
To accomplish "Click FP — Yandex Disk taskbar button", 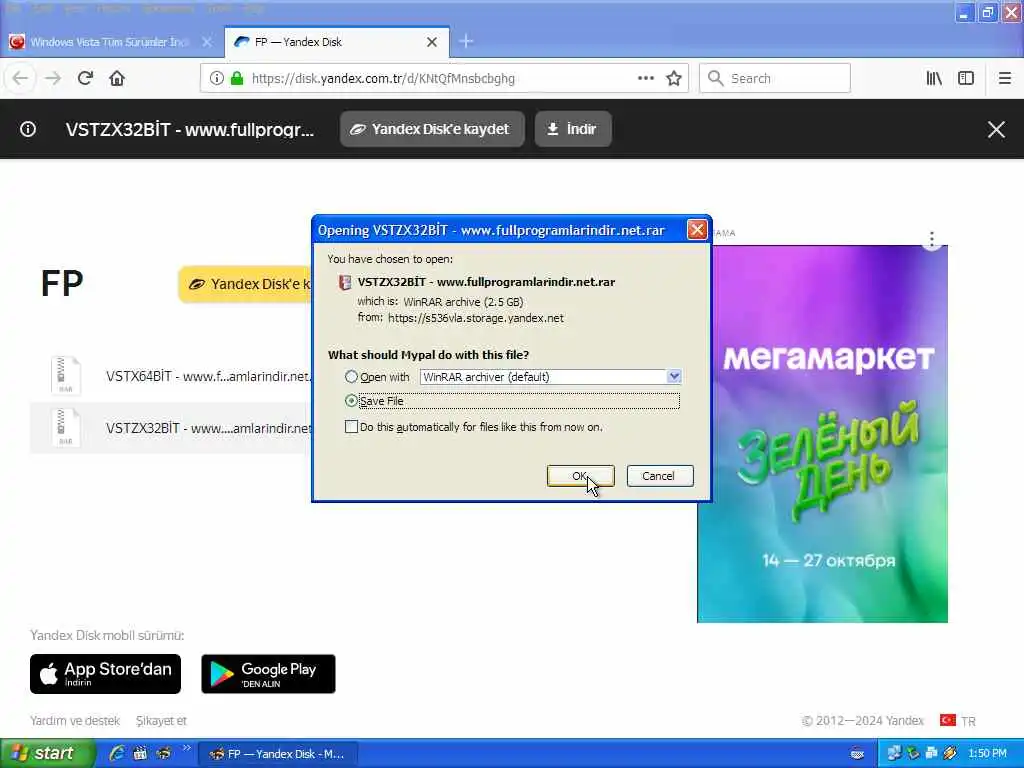I will click(278, 754).
